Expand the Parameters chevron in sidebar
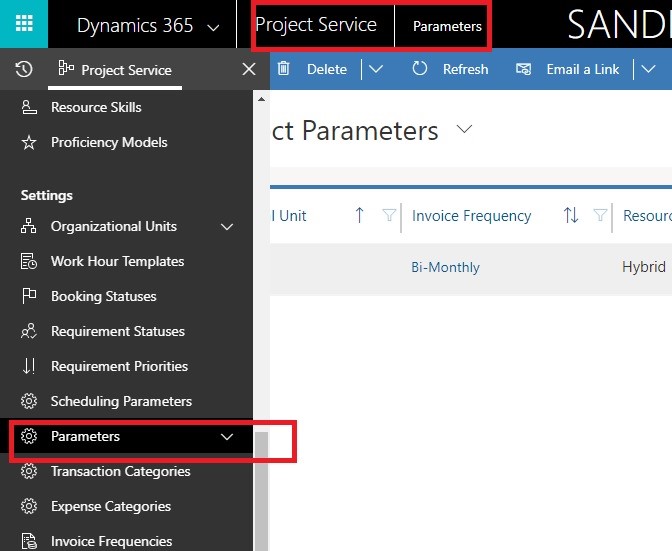The width and height of the screenshot is (672, 551). click(x=227, y=437)
